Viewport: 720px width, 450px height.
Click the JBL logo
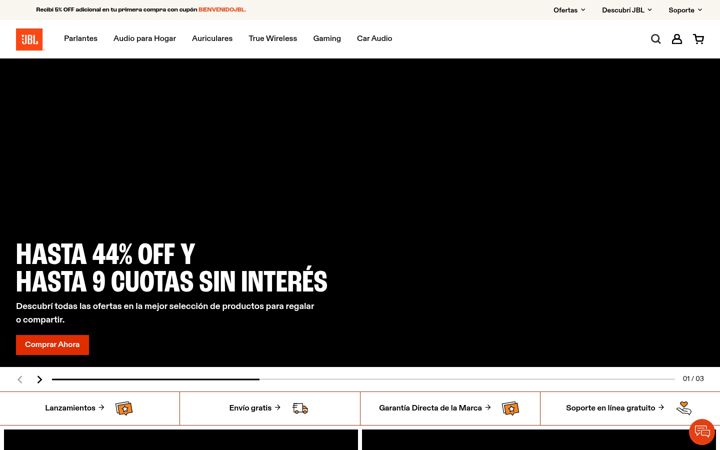pyautogui.click(x=29, y=39)
